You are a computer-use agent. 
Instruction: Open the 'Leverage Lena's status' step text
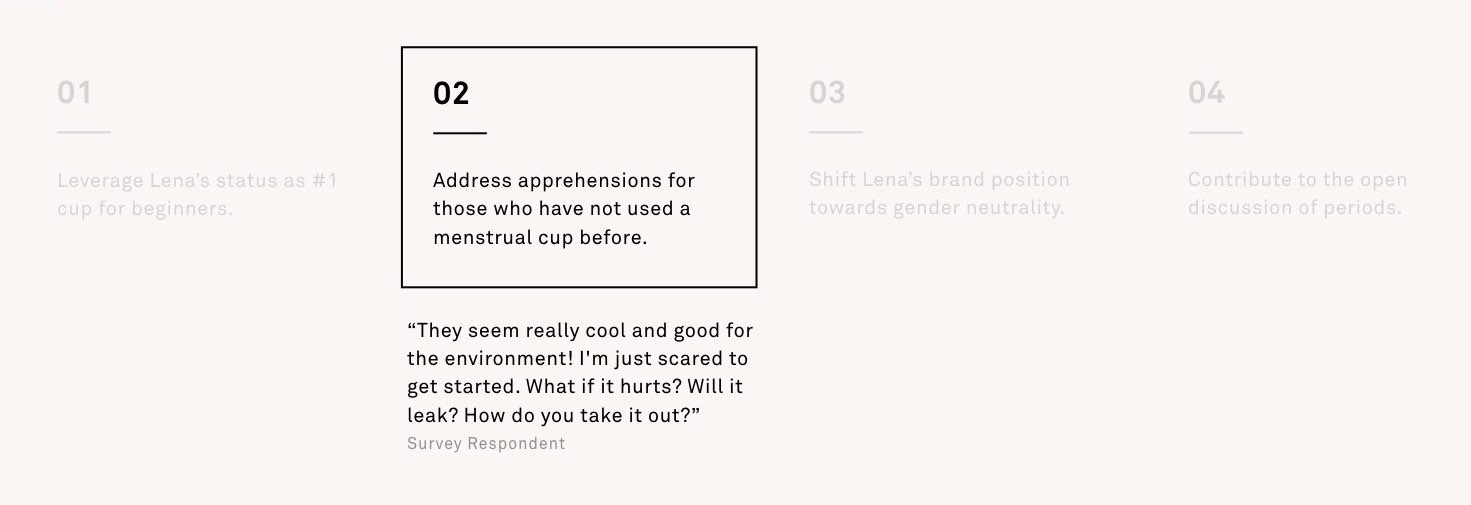[197, 195]
